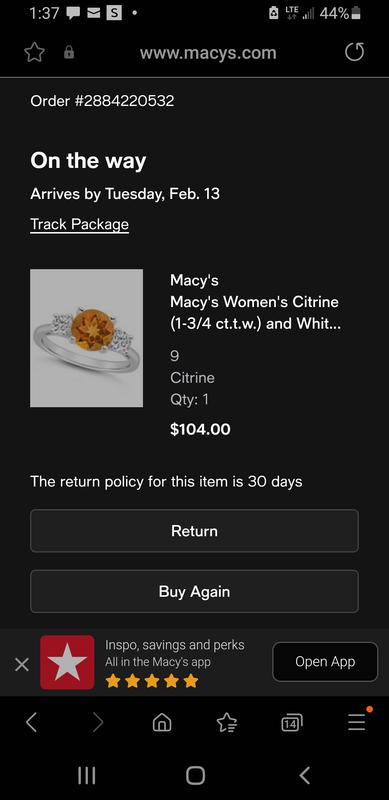
Task: Tap the Android home navigation button
Action: [195, 776]
